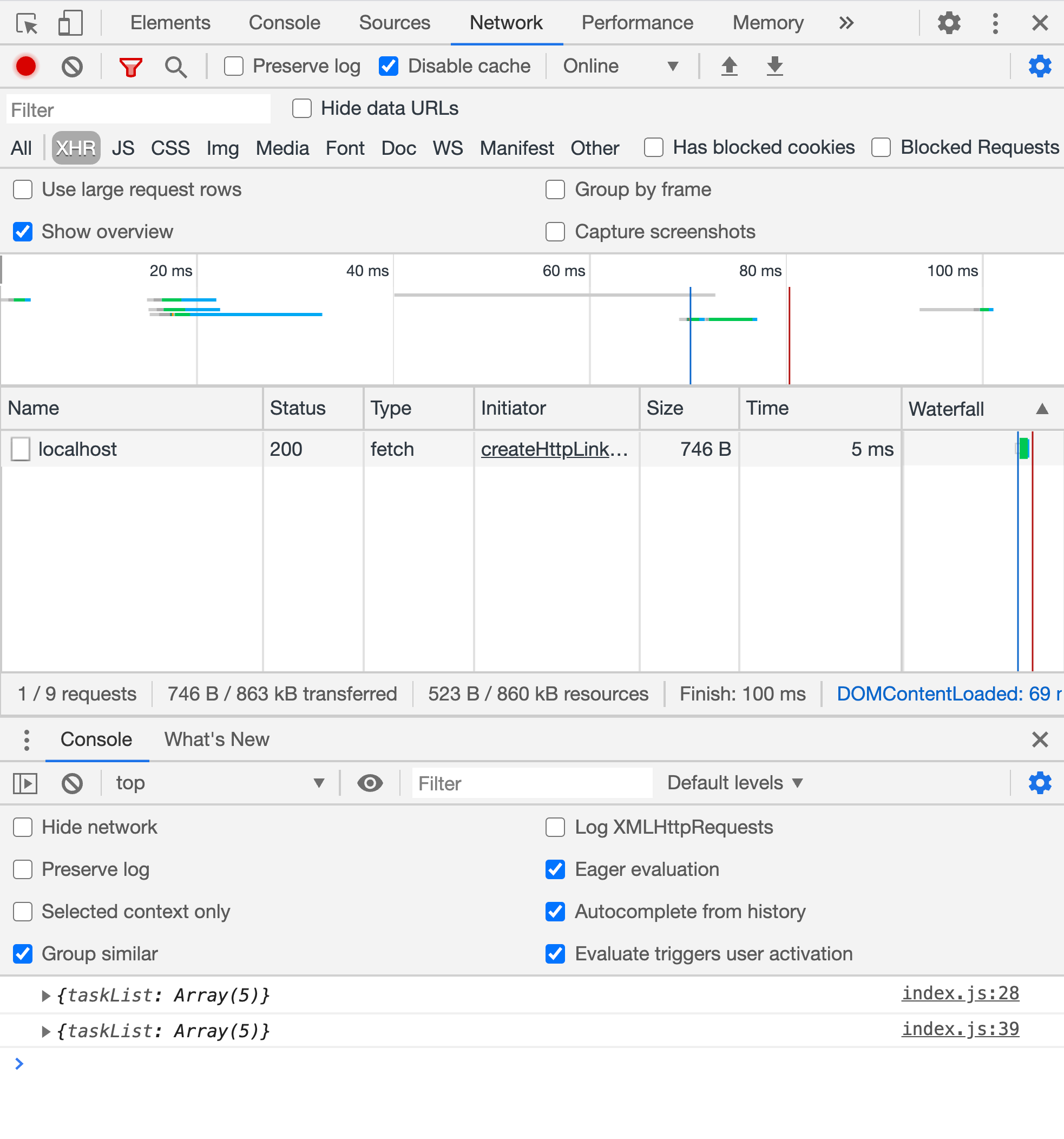The height and width of the screenshot is (1139, 1064).
Task: Toggle the red filter funnel icon
Action: 130,67
